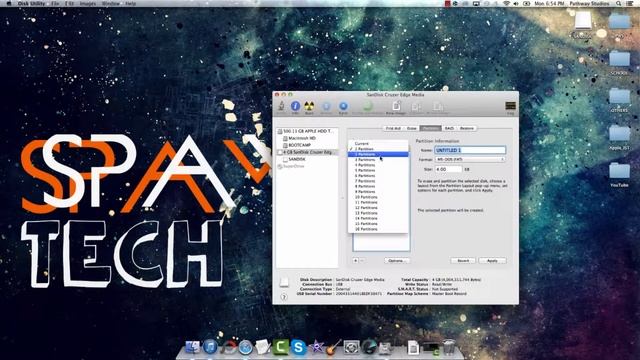Click the Revert button
Screen dimensions: 640x360
[463, 260]
